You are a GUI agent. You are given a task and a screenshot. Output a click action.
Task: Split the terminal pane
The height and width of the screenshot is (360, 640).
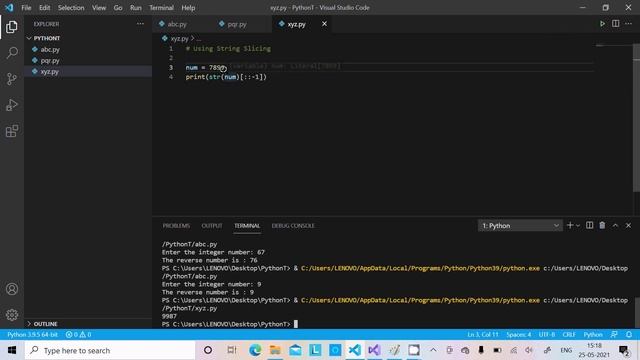click(589, 225)
